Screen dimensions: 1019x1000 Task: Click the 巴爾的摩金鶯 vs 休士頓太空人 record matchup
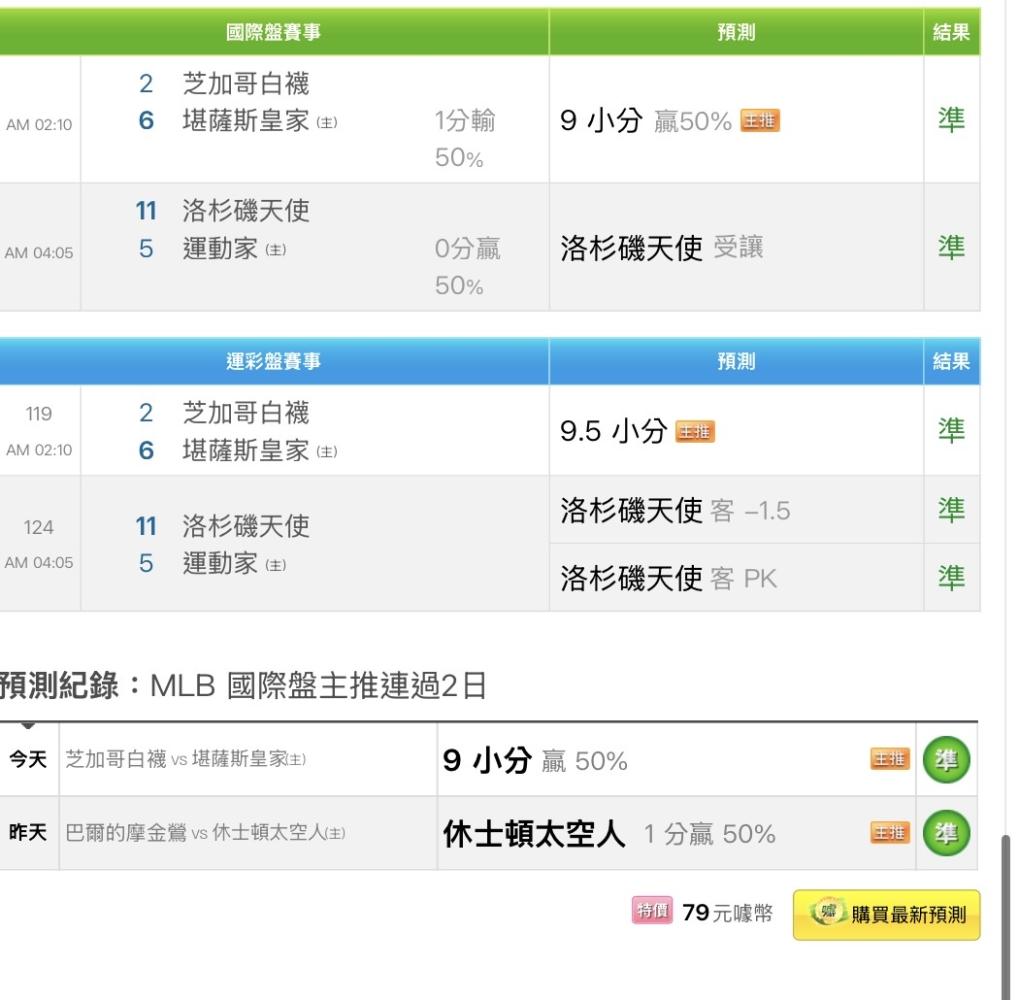(205, 832)
